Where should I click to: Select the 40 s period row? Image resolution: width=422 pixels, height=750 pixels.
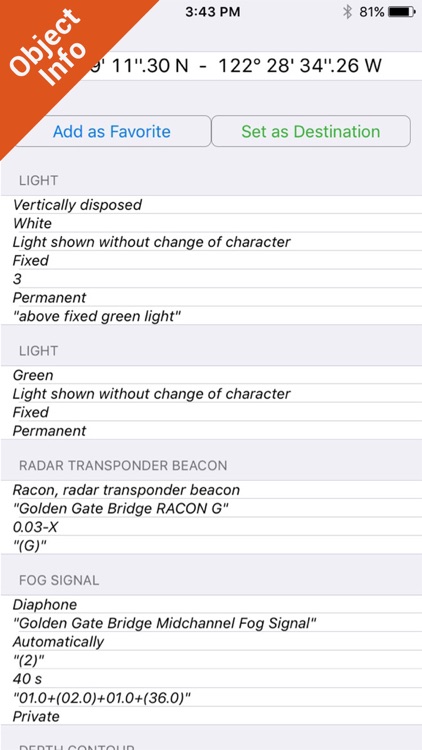point(211,679)
